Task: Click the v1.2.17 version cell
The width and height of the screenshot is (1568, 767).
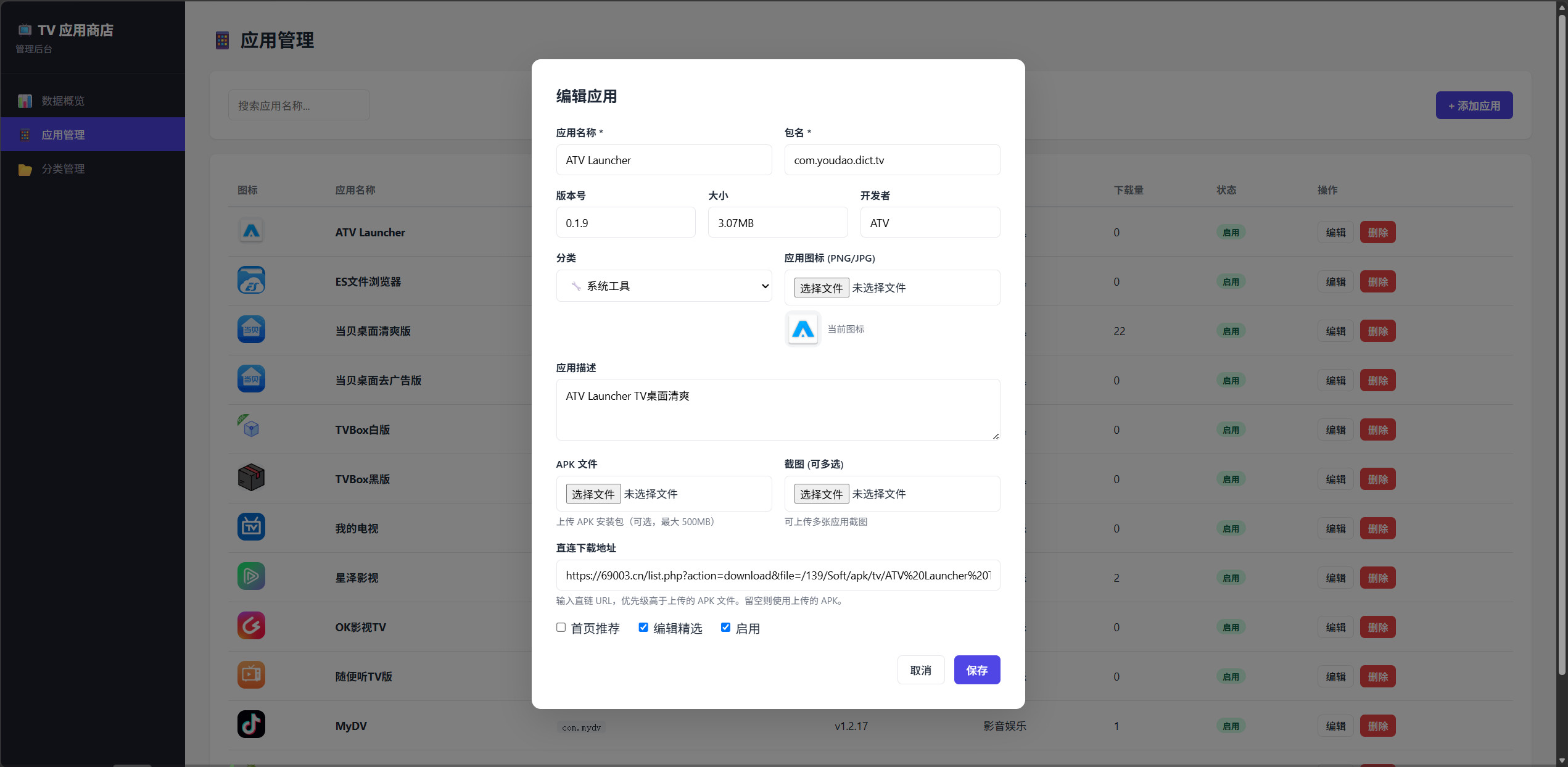Action: pos(851,726)
